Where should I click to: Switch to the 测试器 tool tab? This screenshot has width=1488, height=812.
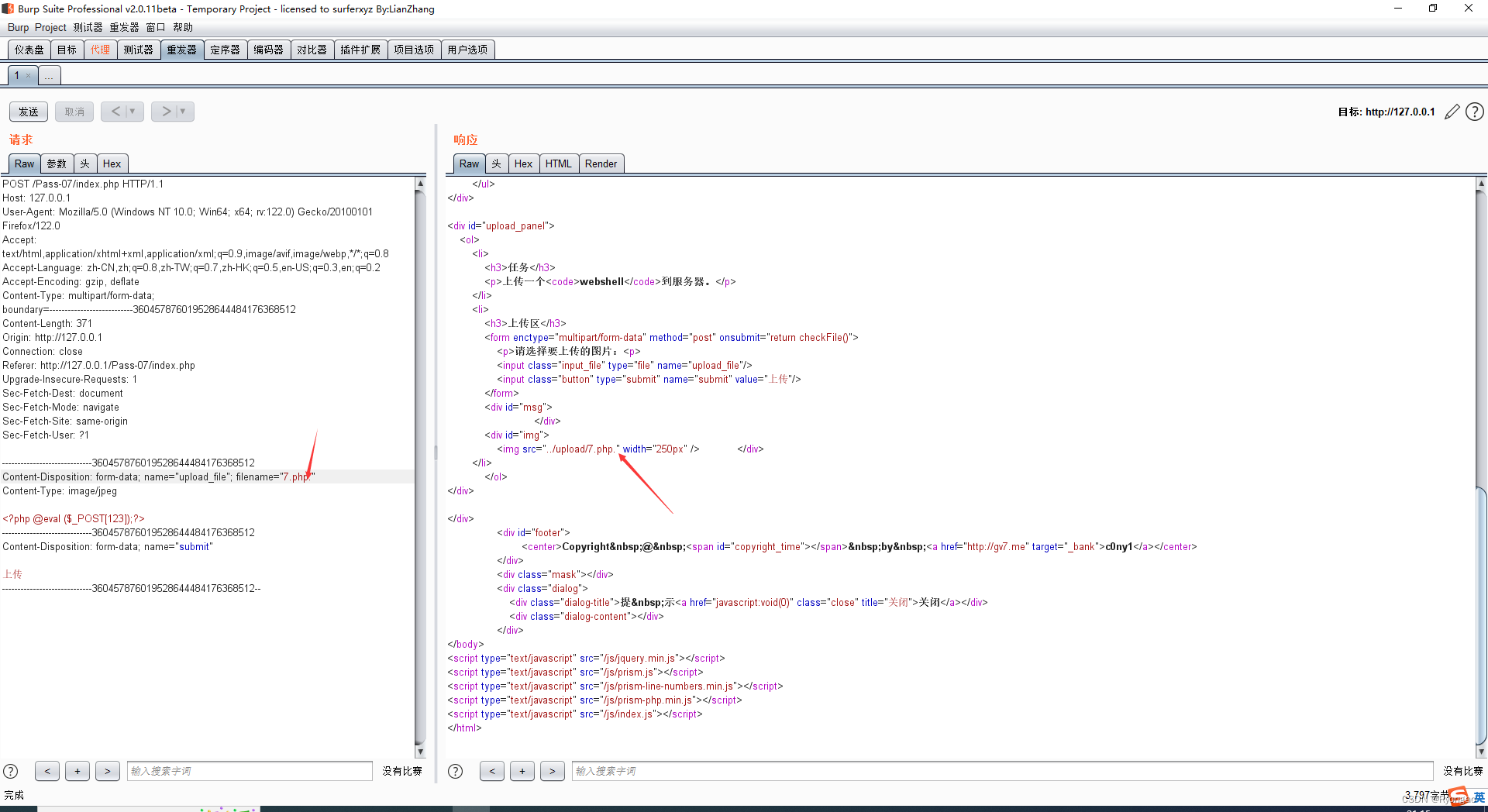point(138,50)
